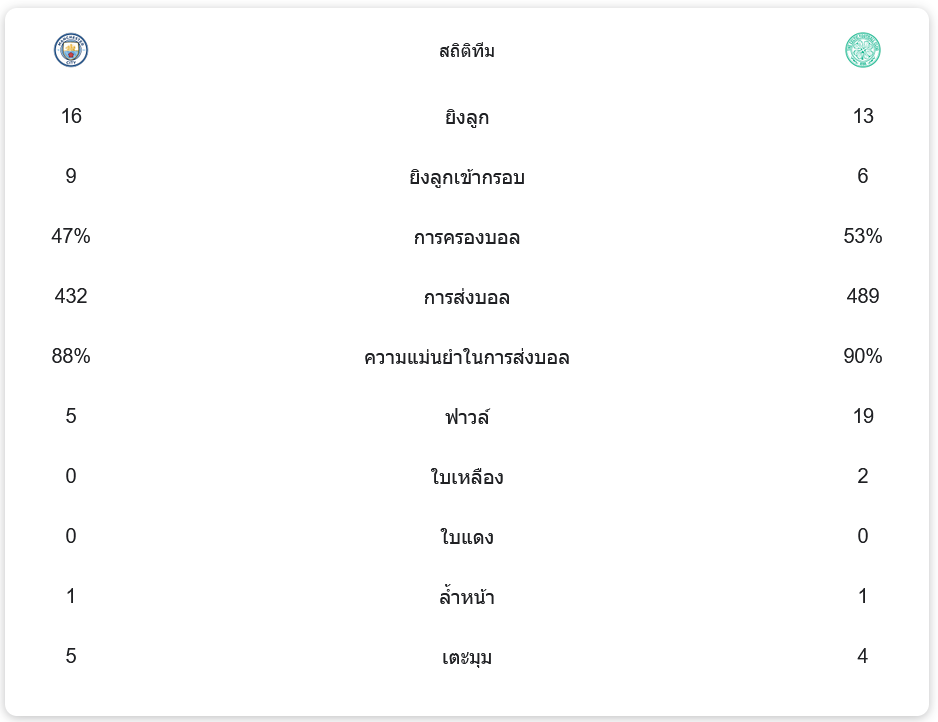The height and width of the screenshot is (722, 938).
Task: Select the ความแม่นยำในการส่งบอล label
Action: pyautogui.click(x=467, y=357)
